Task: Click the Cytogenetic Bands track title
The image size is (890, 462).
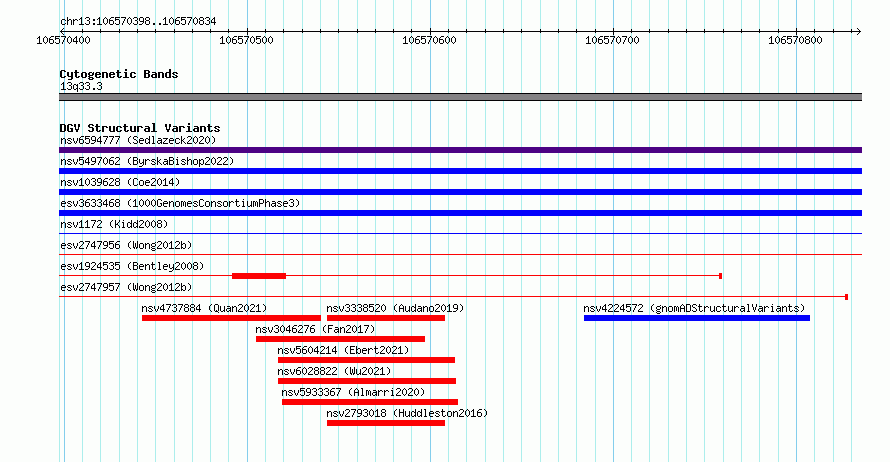Action: pyautogui.click(x=119, y=74)
